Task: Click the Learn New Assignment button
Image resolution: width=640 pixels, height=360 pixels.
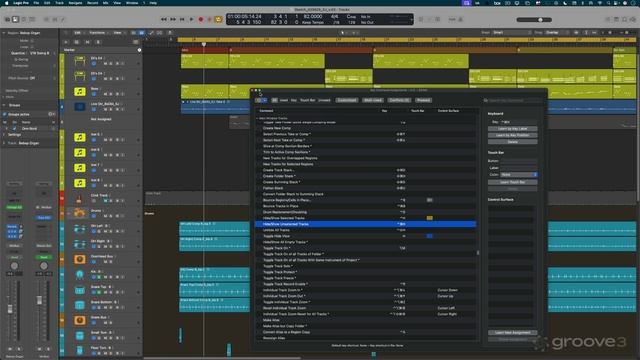Action: 512,332
